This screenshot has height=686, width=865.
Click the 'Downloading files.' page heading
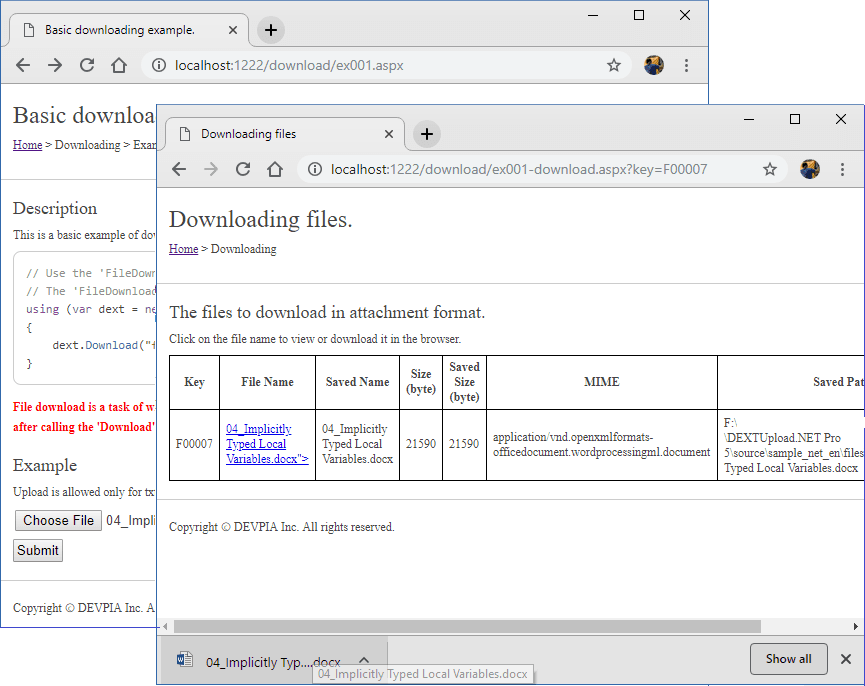click(x=260, y=219)
